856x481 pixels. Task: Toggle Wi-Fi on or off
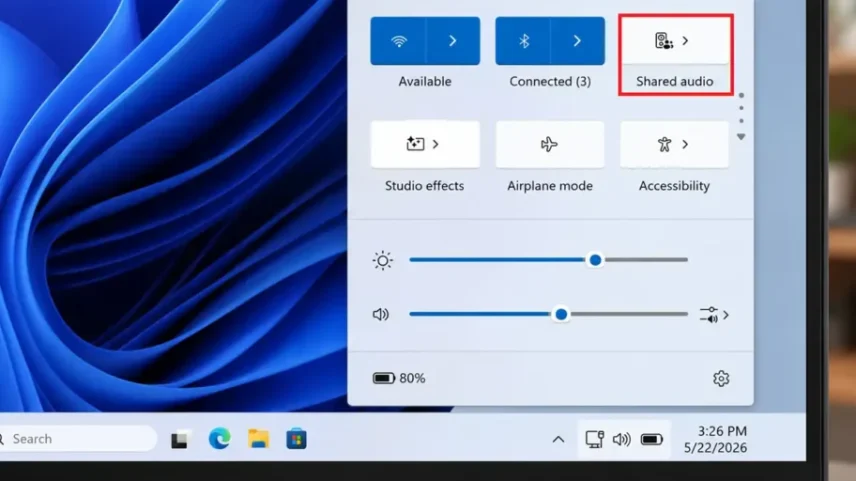[x=398, y=41]
